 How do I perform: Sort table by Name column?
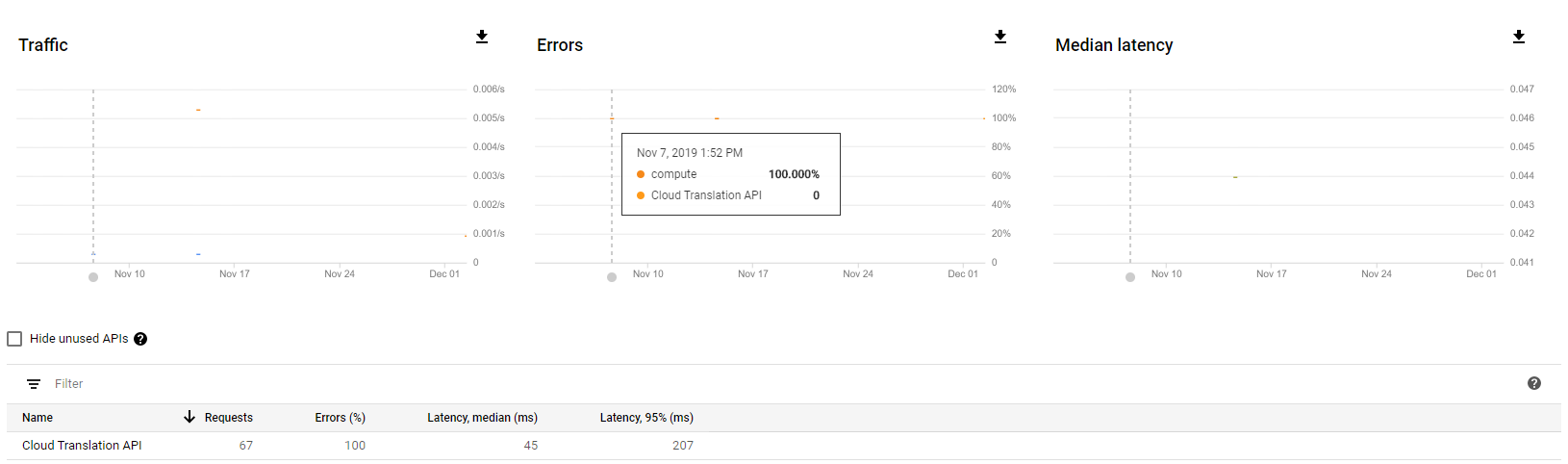pos(38,418)
